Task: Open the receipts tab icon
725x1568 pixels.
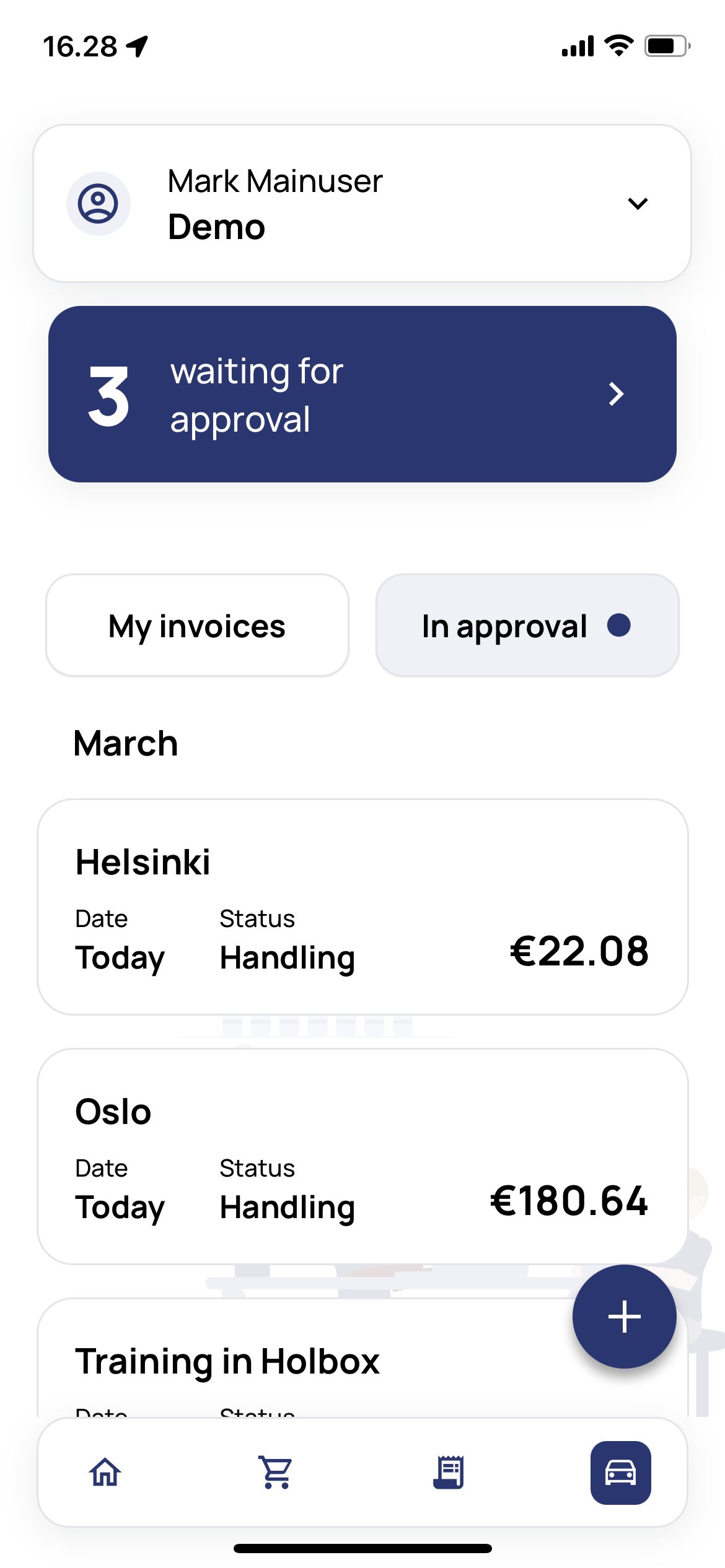Action: (x=448, y=1472)
